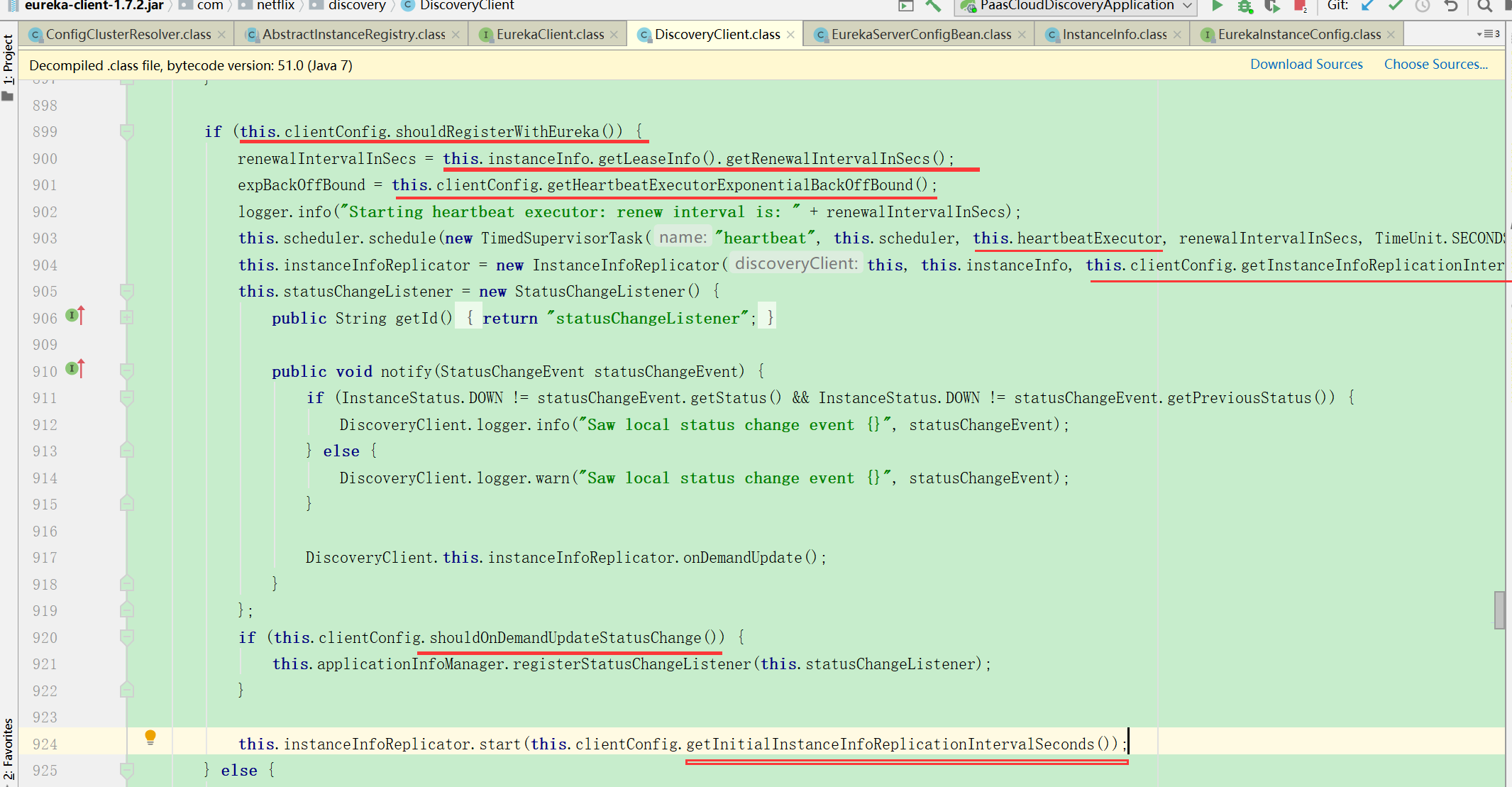The width and height of the screenshot is (1512, 787).
Task: Click the Build project hammer icon
Action: [934, 6]
